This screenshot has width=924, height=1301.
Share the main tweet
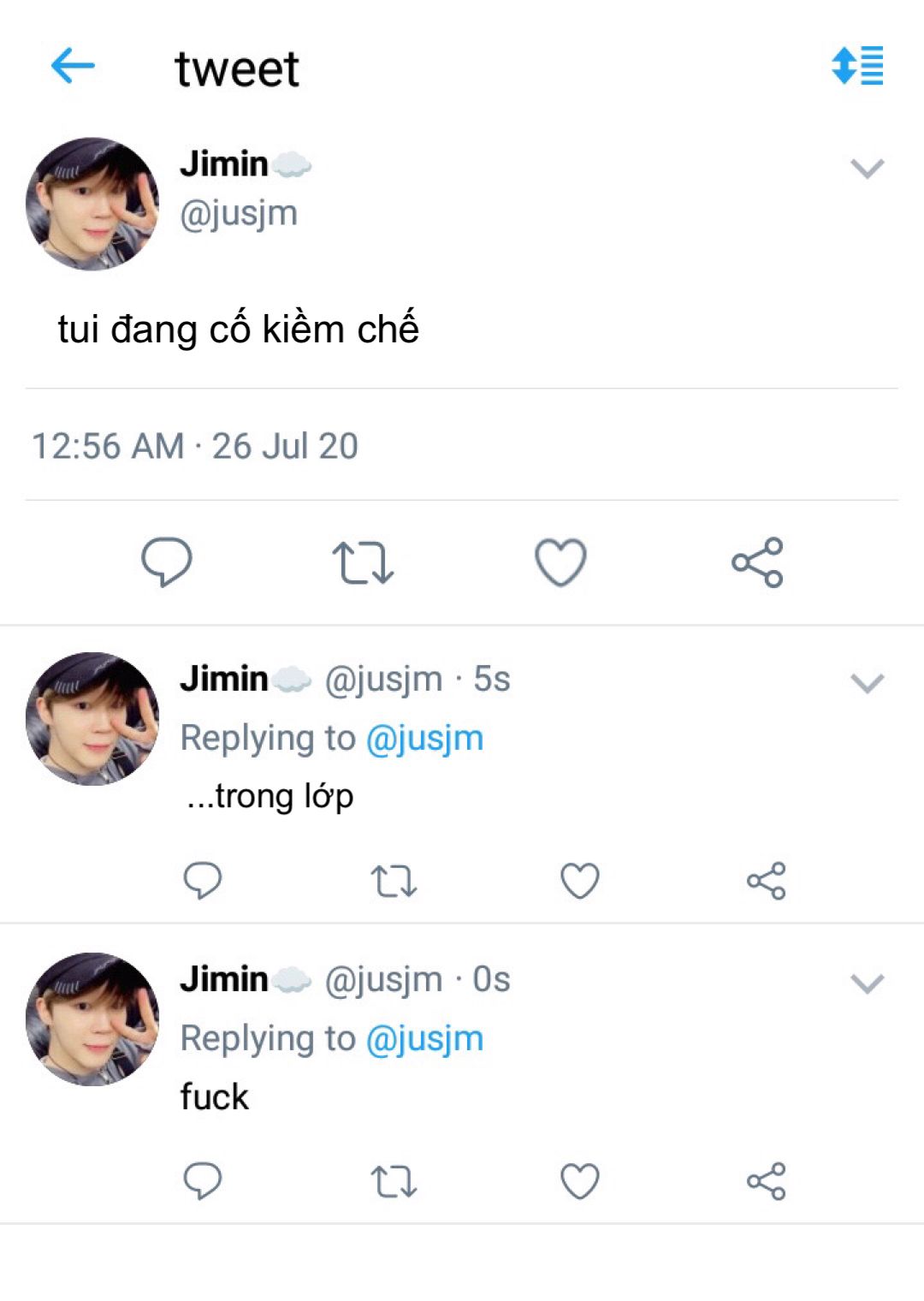point(757,562)
